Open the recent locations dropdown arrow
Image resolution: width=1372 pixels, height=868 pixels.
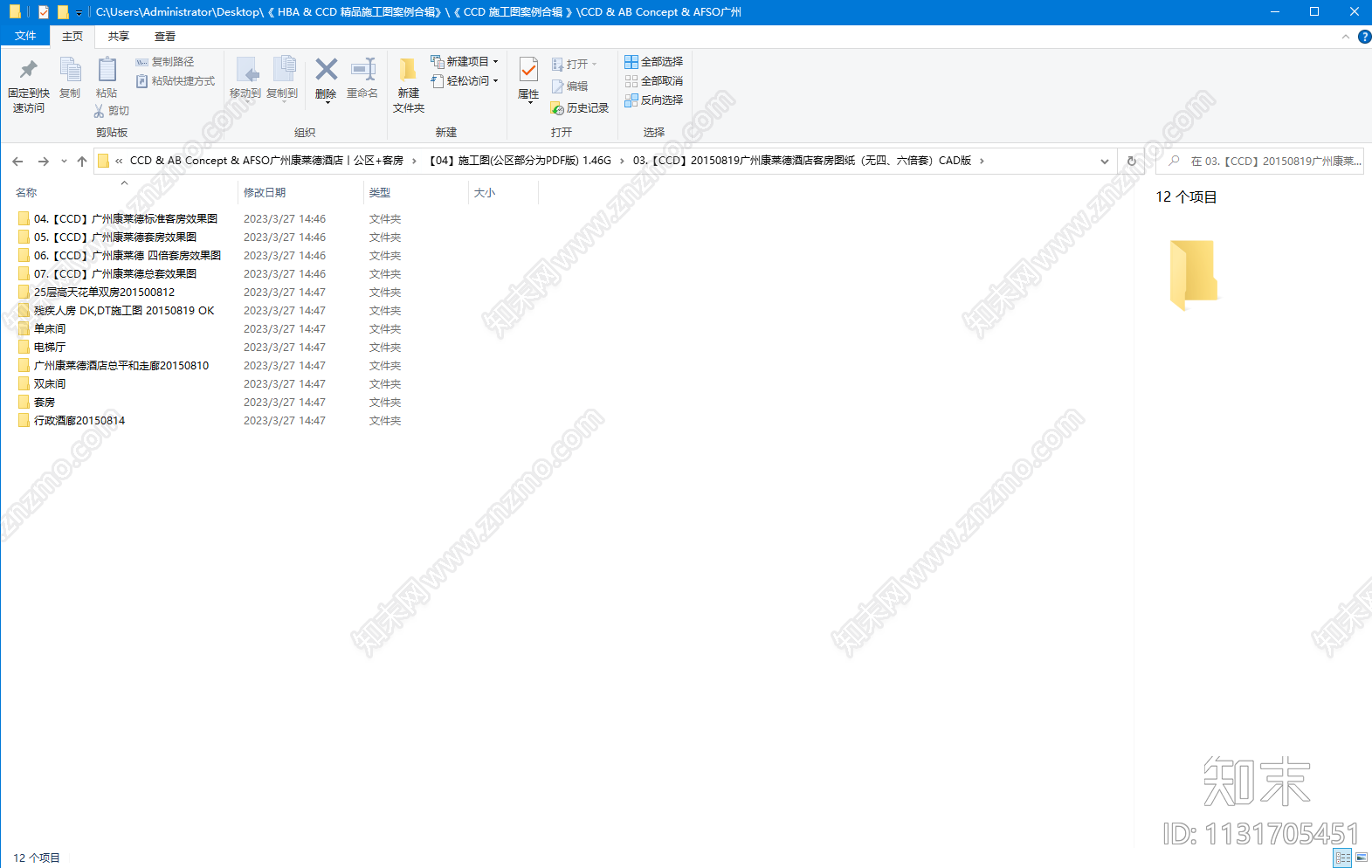tap(64, 161)
